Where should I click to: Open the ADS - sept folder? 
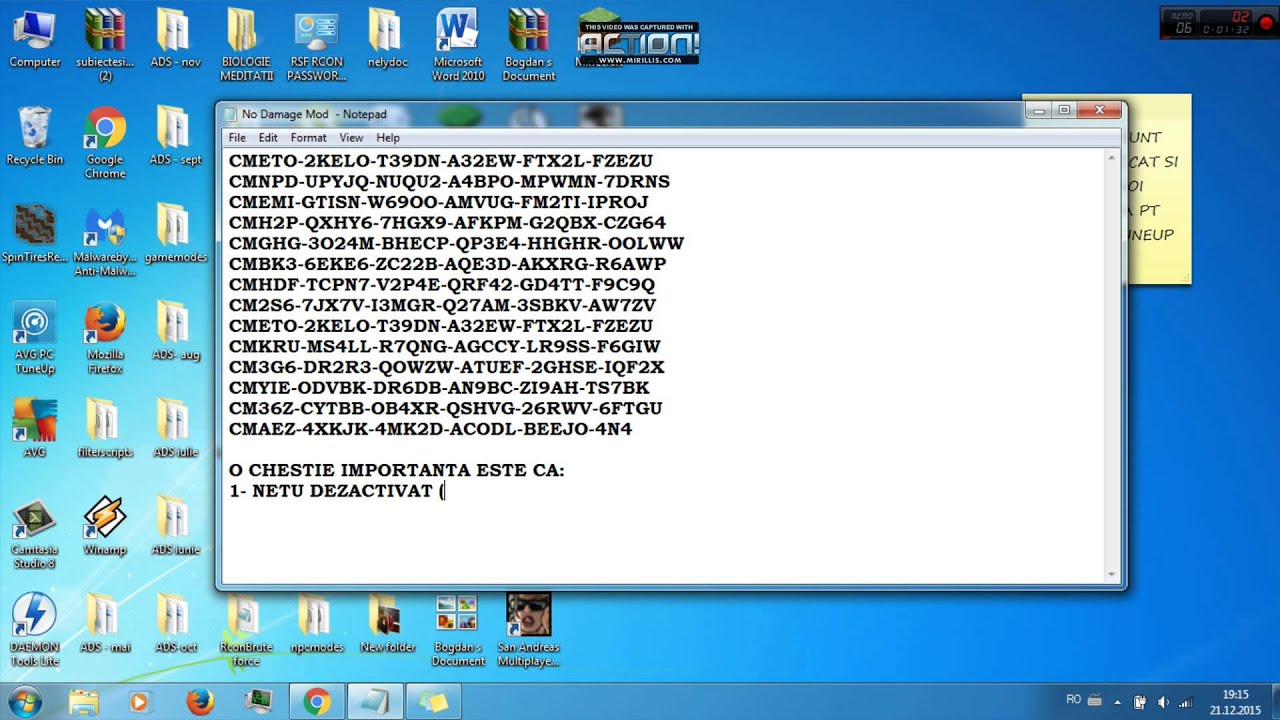pos(175,136)
